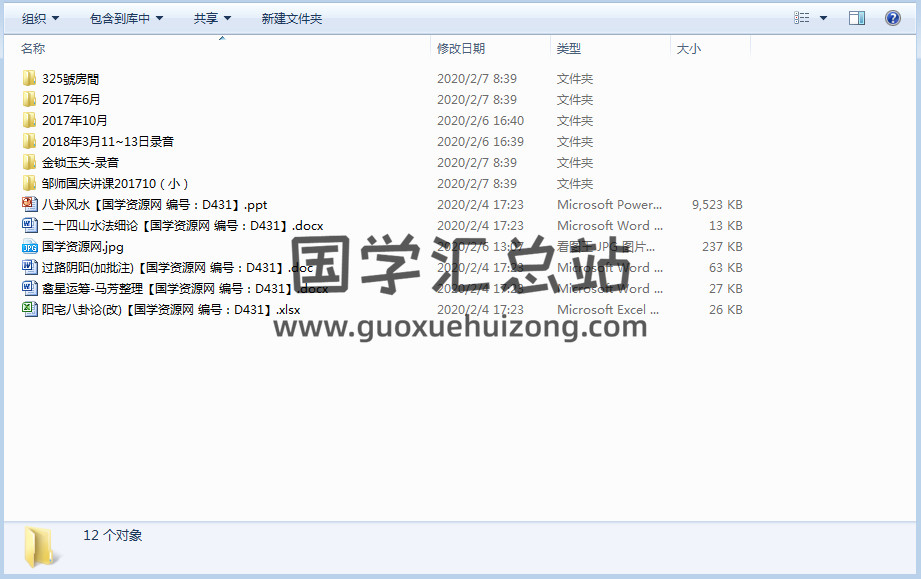Select the 过路阴阳 Word document icon
The height and width of the screenshot is (579, 921).
click(29, 267)
